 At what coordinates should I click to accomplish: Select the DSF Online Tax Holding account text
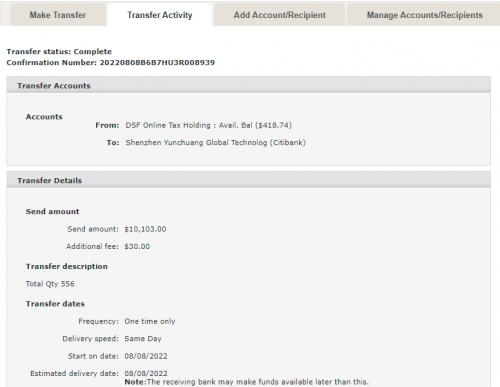[x=208, y=125]
